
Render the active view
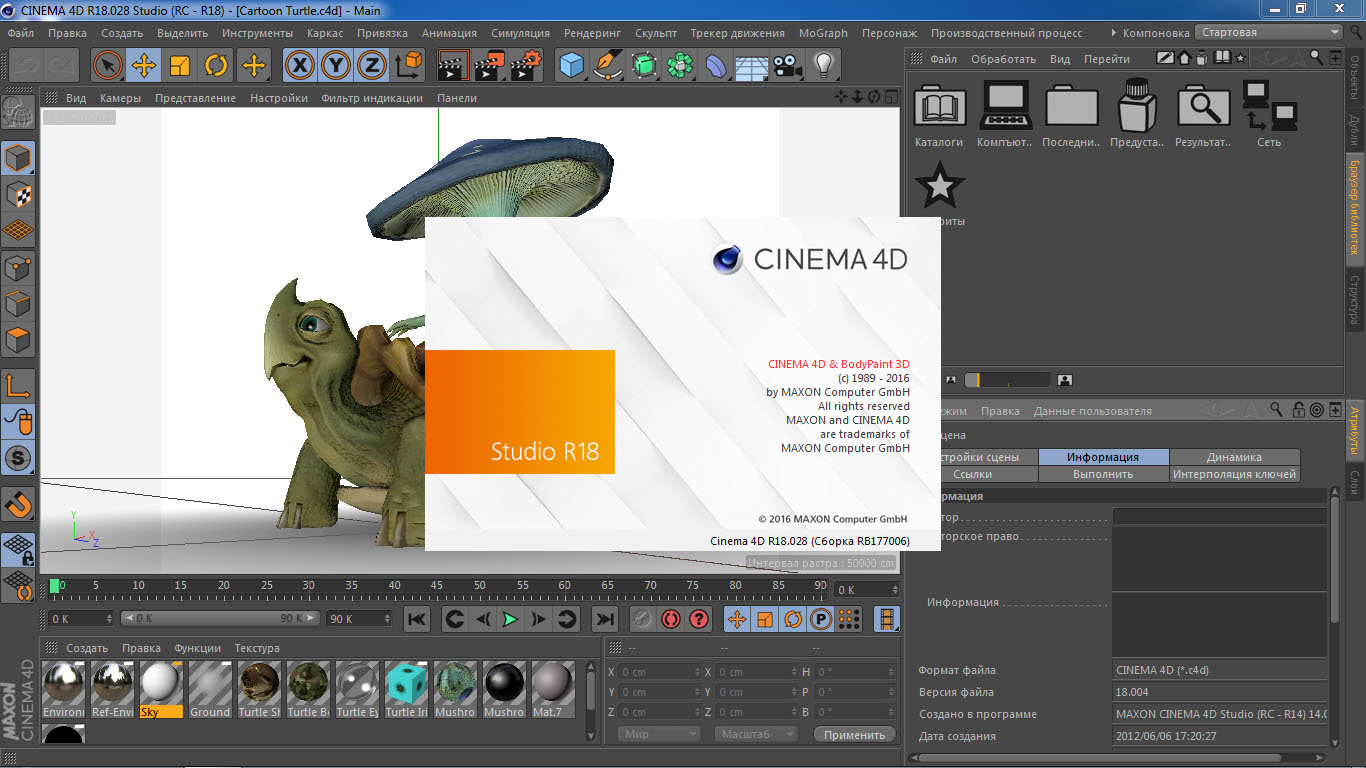tap(453, 66)
